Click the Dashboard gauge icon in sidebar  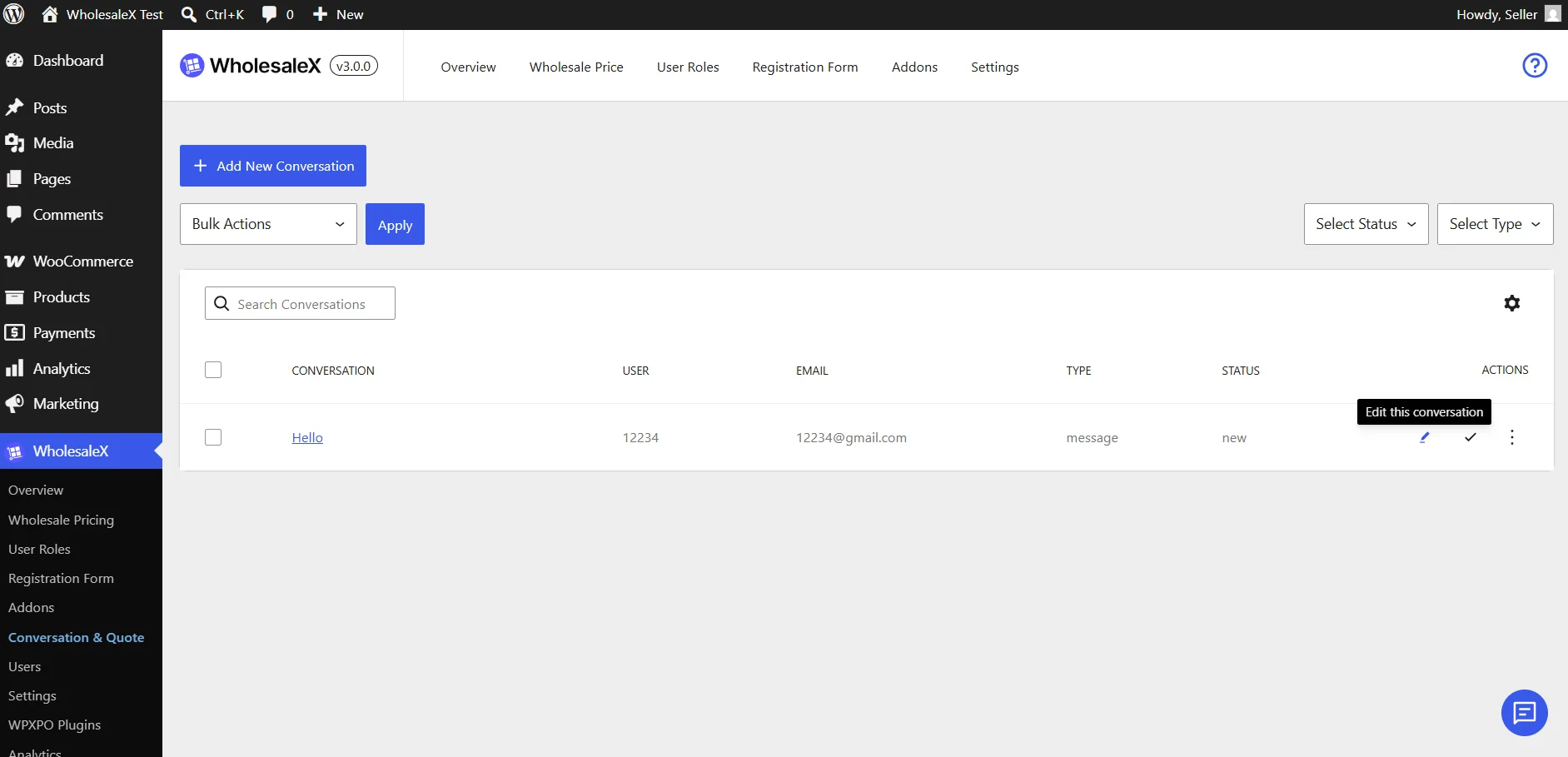pos(14,61)
